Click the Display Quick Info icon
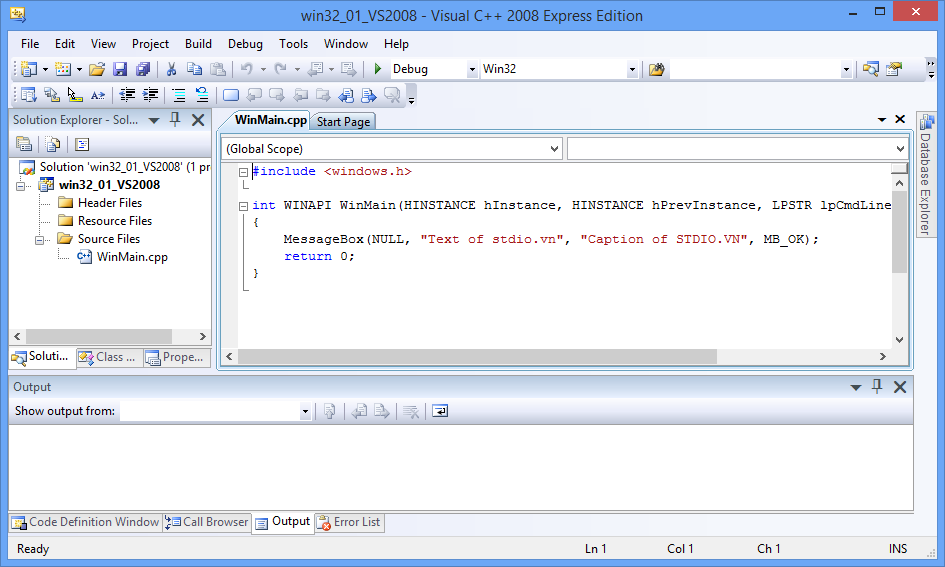945x567 pixels. point(75,95)
